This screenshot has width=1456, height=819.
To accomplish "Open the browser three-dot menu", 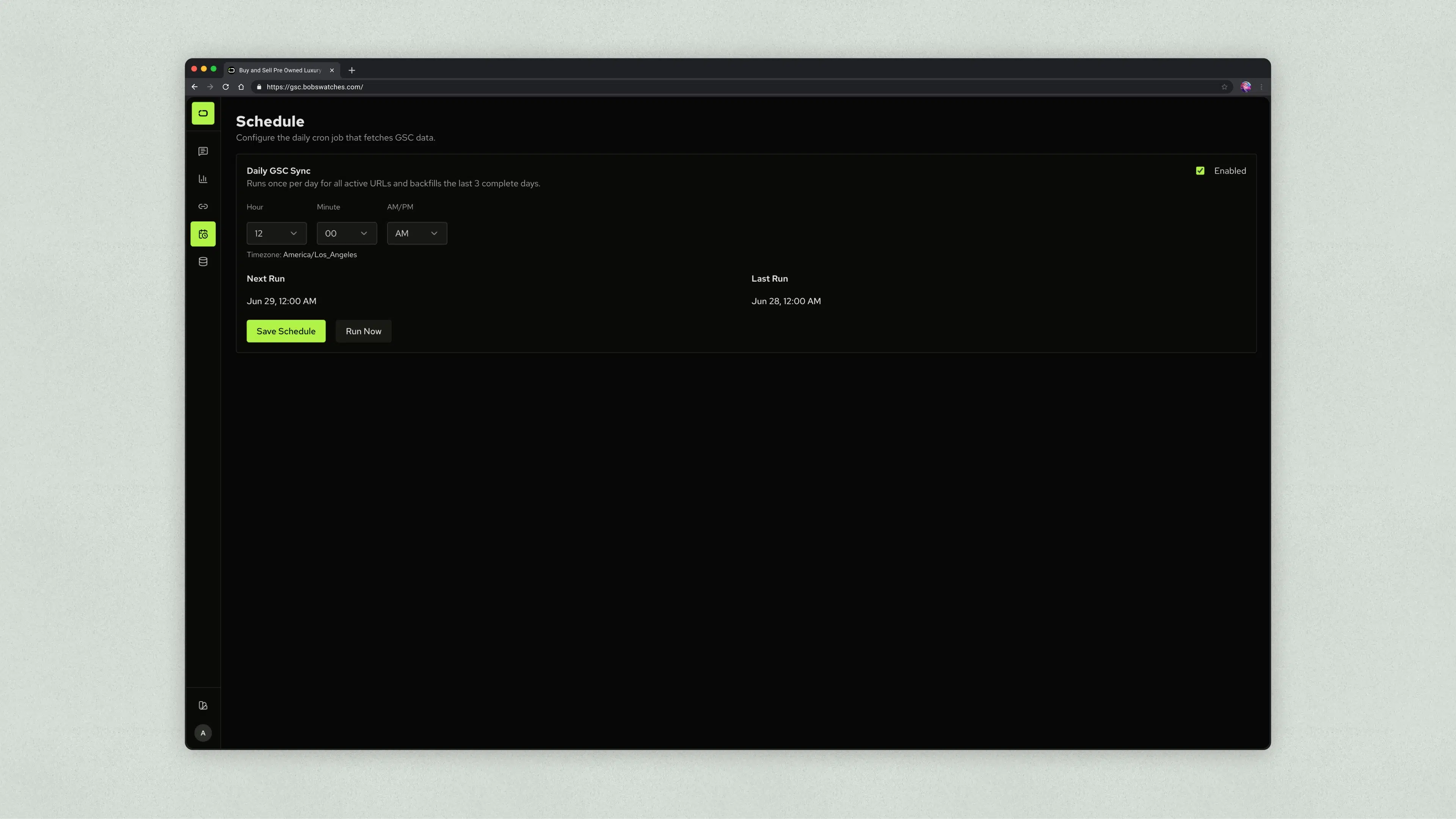I will click(x=1261, y=87).
